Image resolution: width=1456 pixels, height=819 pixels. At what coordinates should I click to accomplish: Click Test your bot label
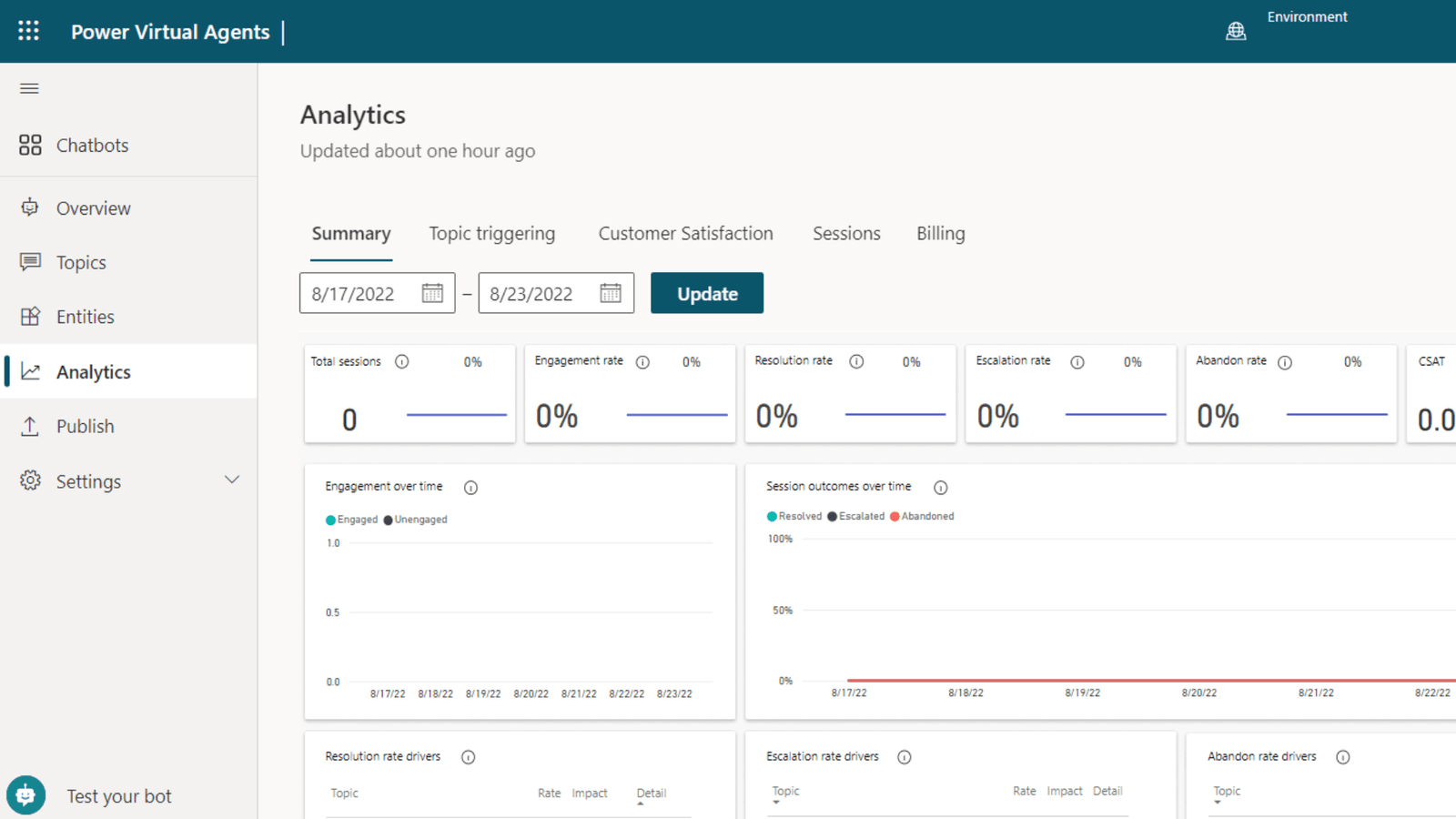pos(119,796)
